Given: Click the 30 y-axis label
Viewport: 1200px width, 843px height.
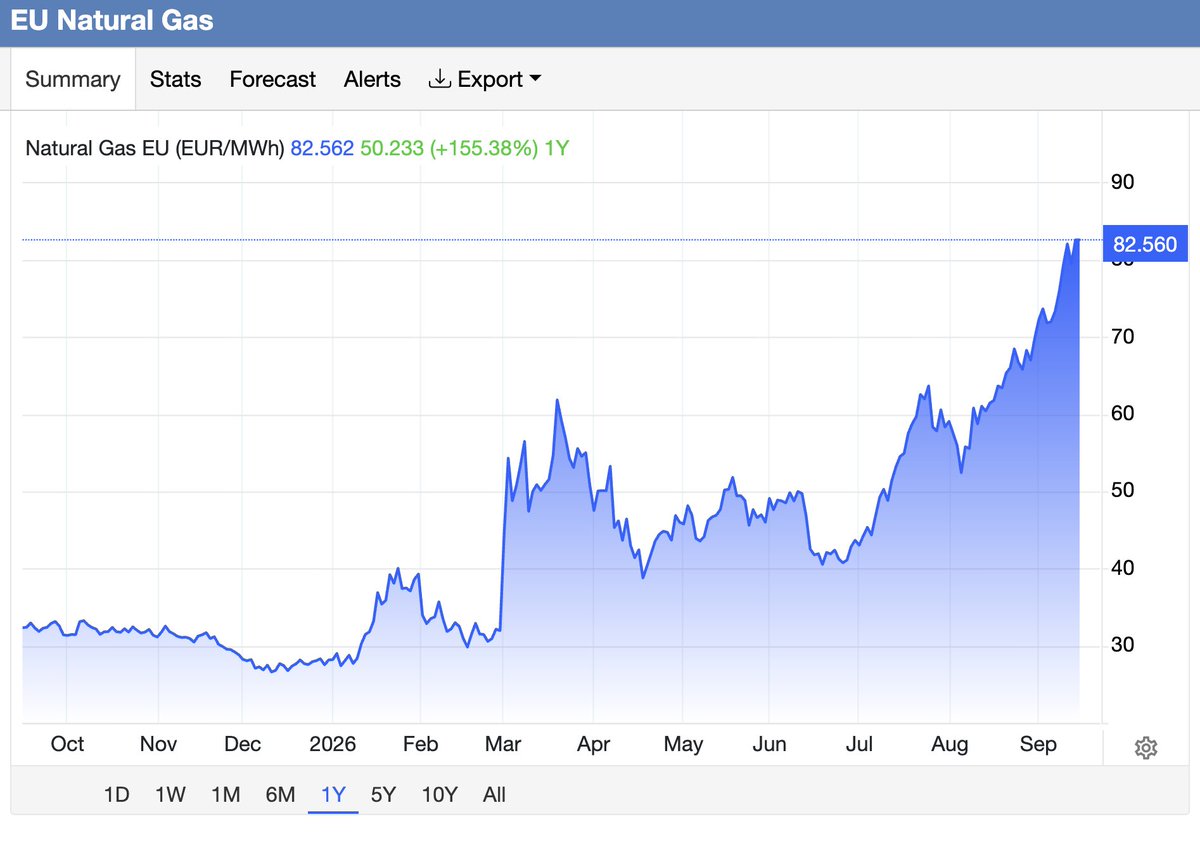Looking at the screenshot, I should (x=1122, y=645).
